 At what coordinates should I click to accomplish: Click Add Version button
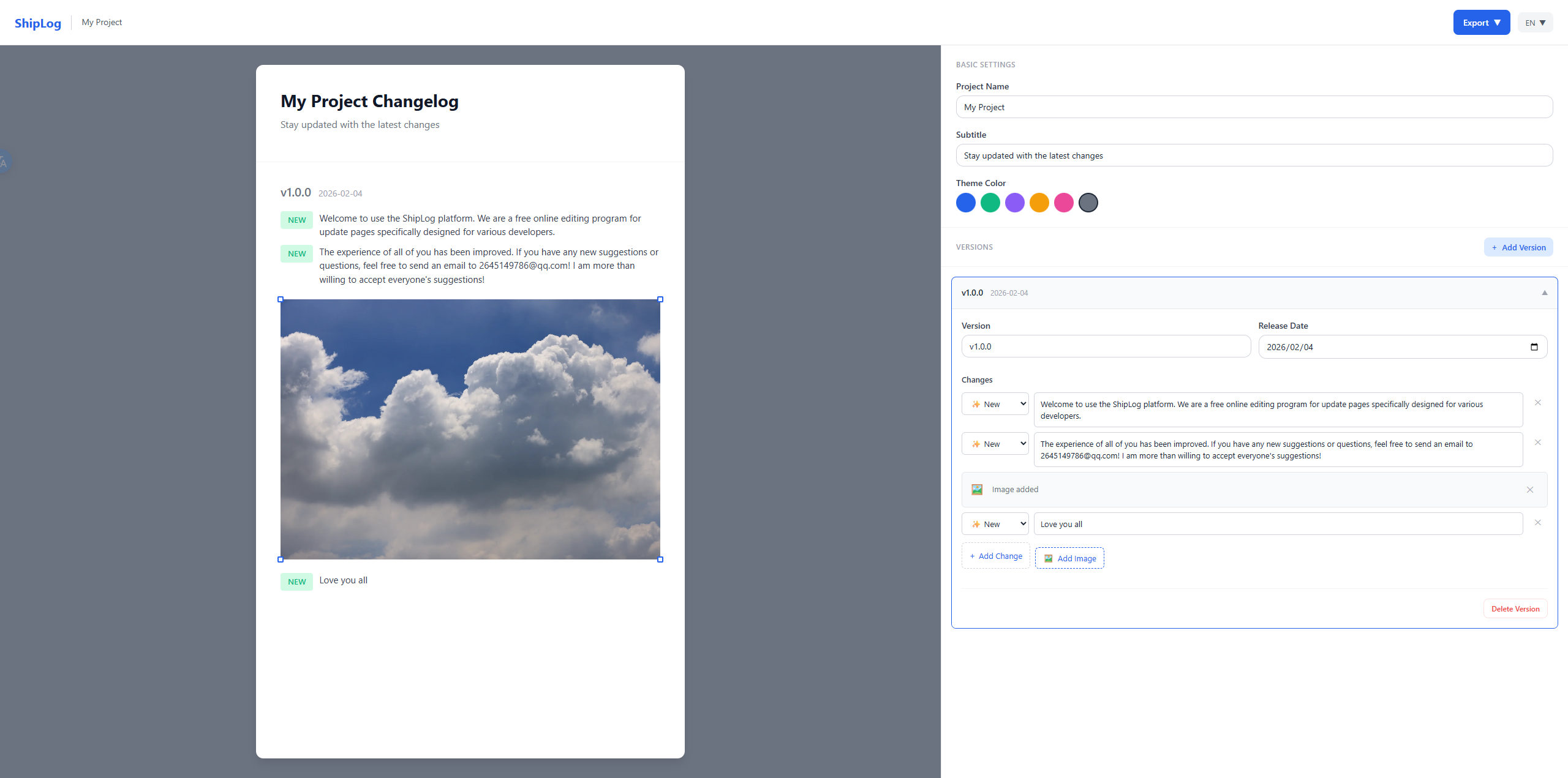(1518, 247)
